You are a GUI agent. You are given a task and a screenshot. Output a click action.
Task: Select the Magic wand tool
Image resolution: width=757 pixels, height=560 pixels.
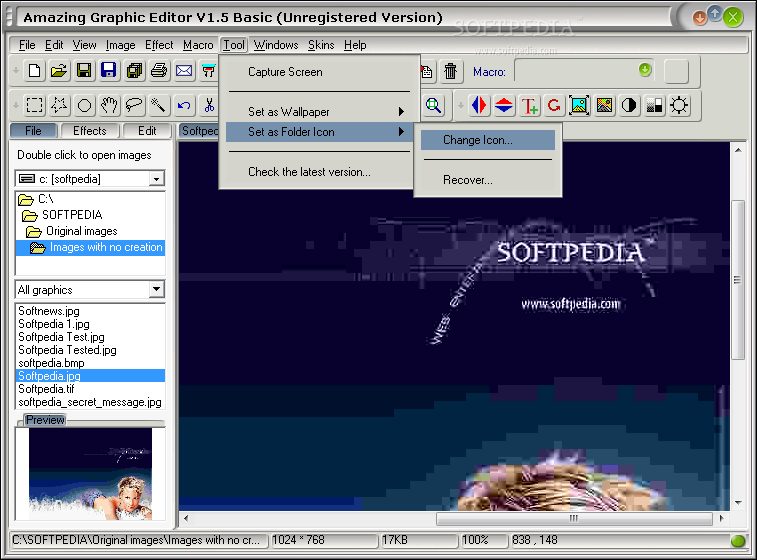tap(159, 105)
